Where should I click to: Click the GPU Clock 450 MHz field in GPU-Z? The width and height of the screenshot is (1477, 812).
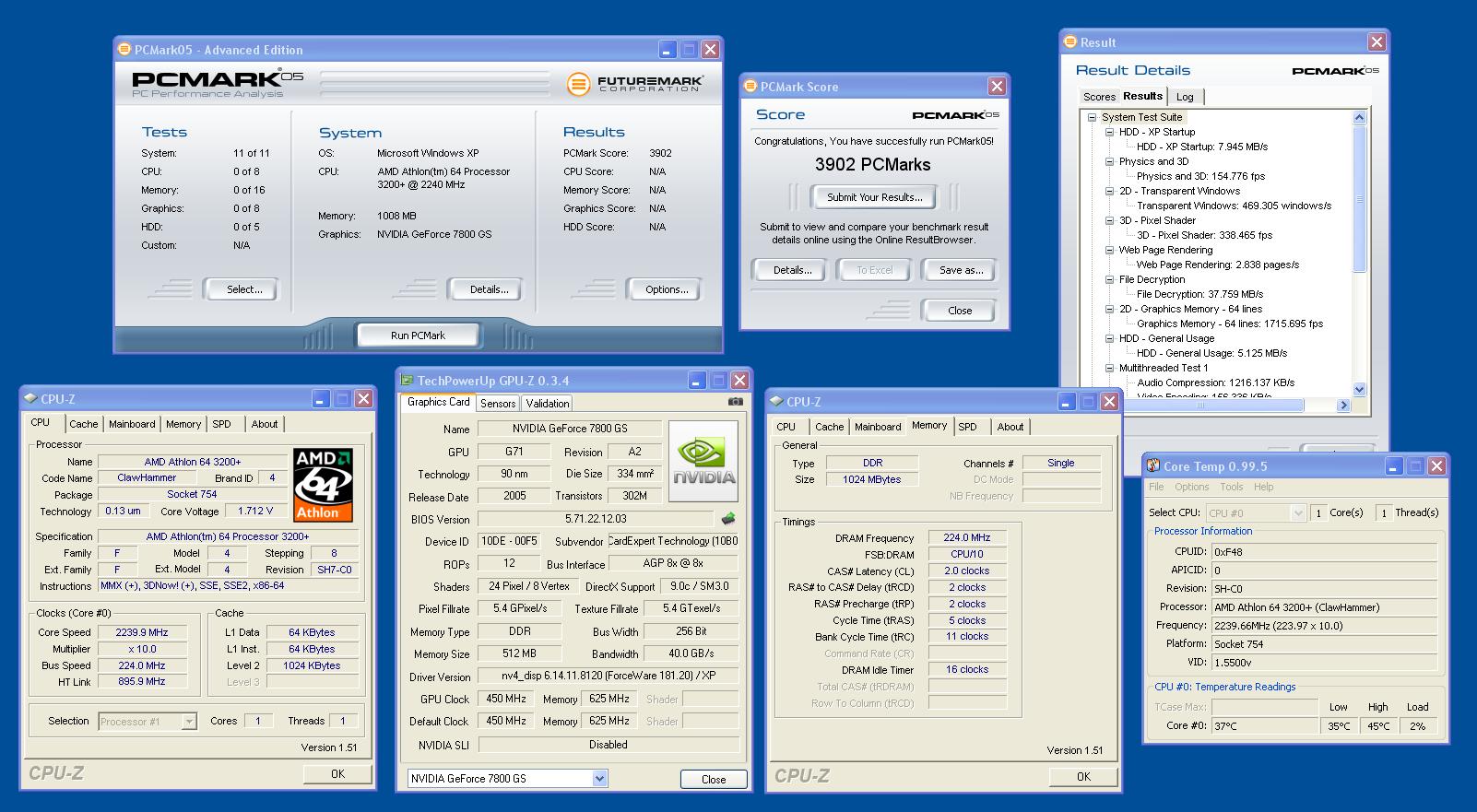(x=506, y=699)
